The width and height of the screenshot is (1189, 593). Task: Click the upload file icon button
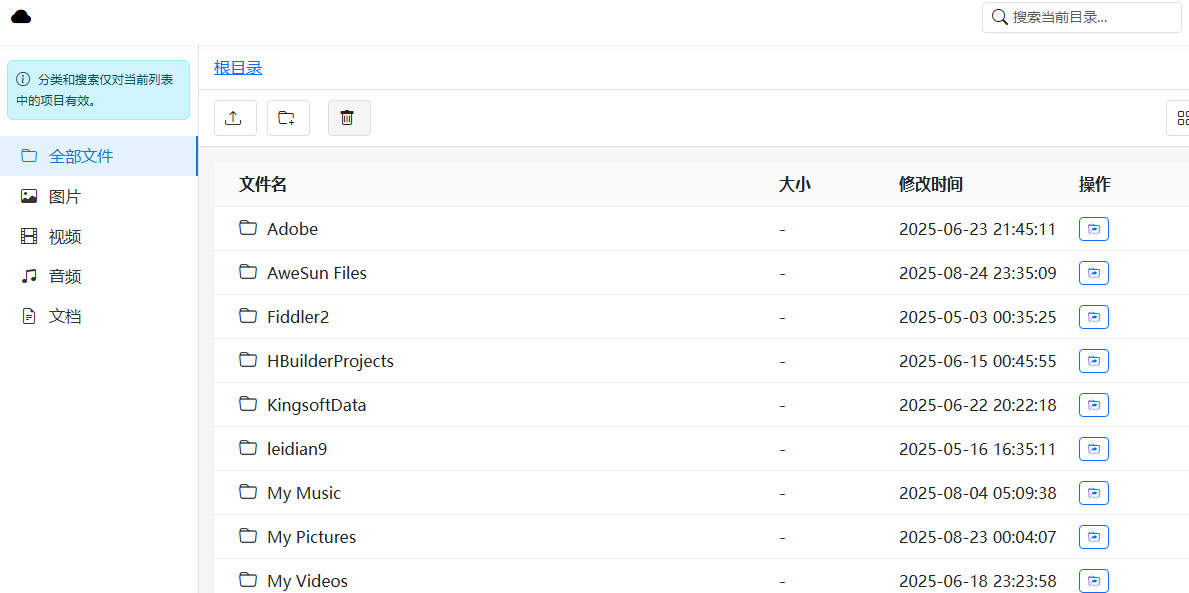pos(234,118)
